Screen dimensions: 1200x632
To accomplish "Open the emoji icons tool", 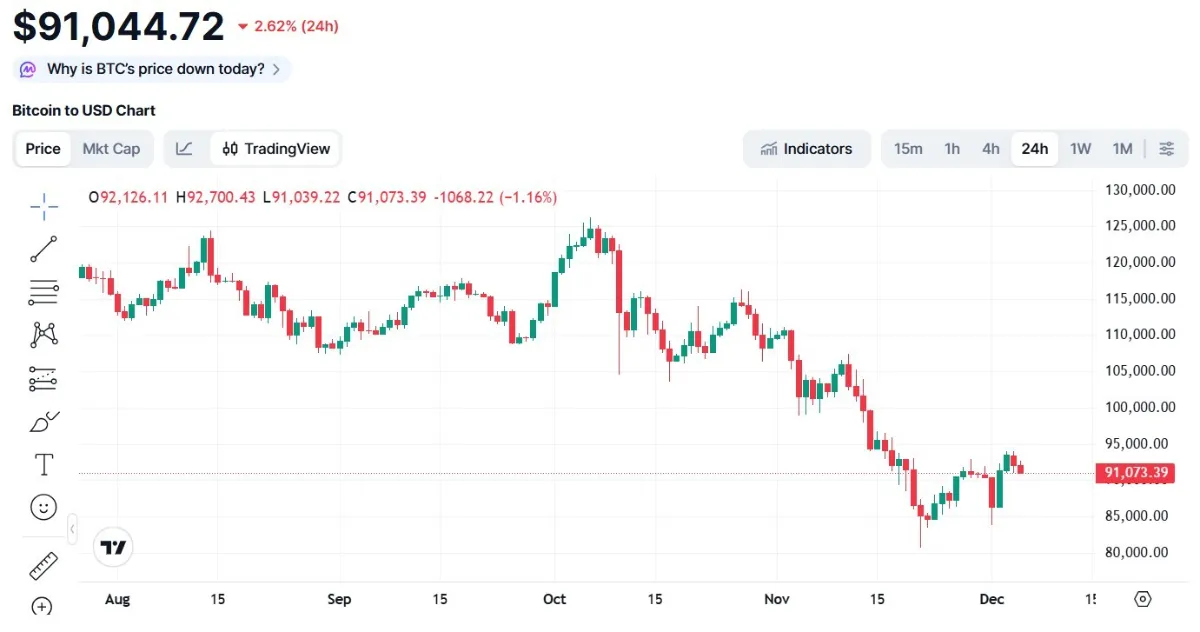I will (44, 507).
